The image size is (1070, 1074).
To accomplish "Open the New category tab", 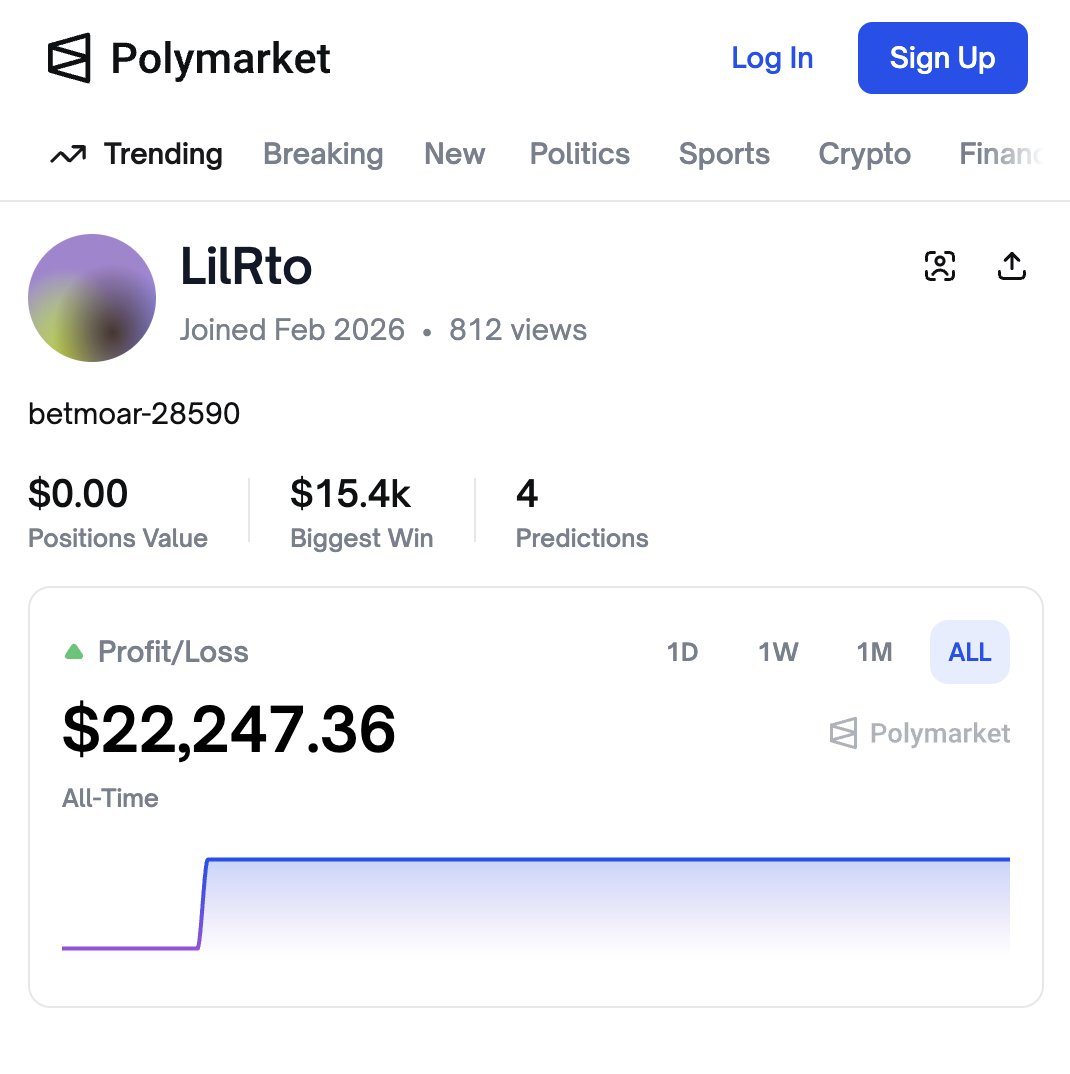I will point(455,154).
